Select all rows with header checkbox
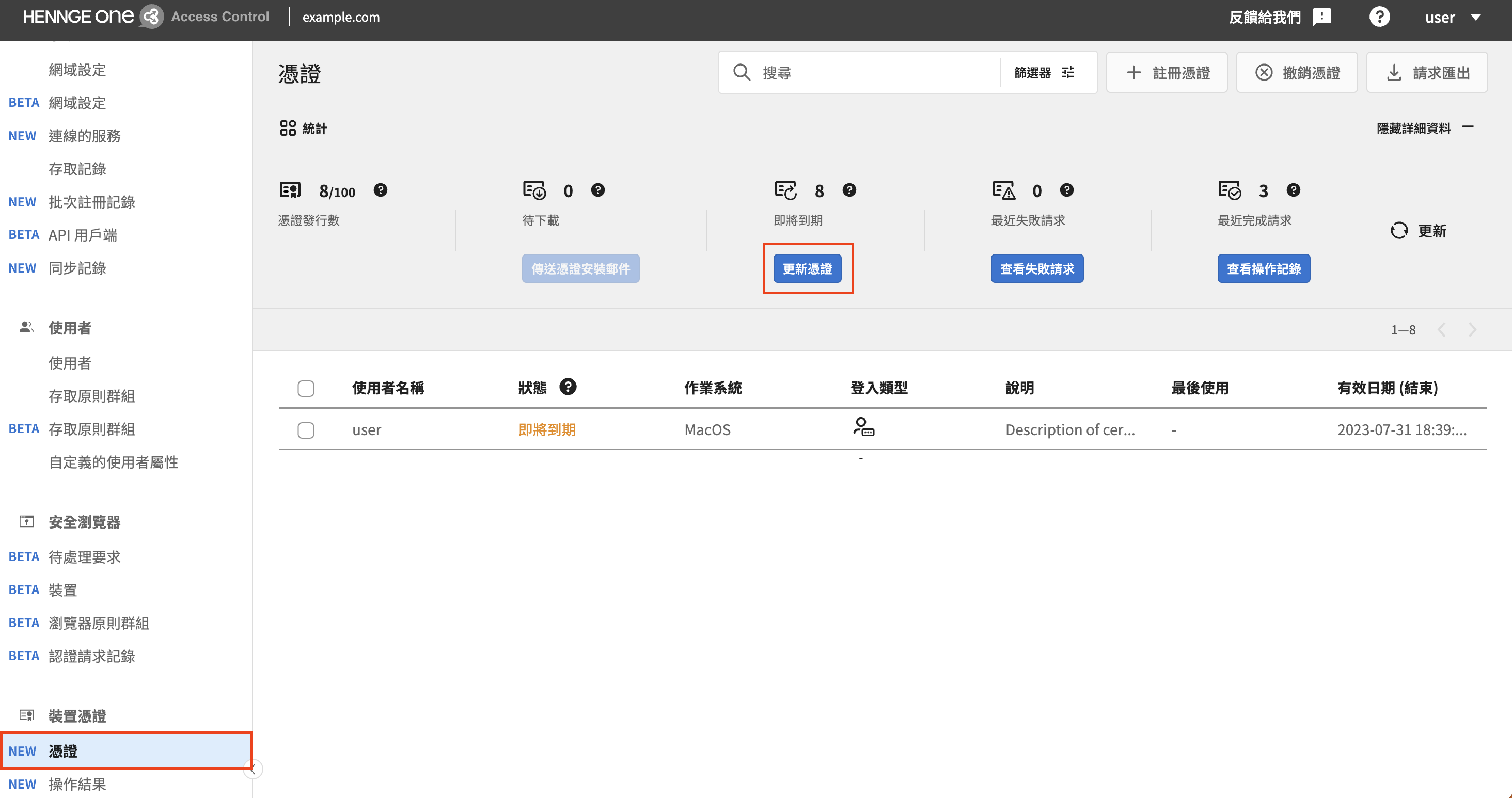The height and width of the screenshot is (798, 1512). point(306,388)
